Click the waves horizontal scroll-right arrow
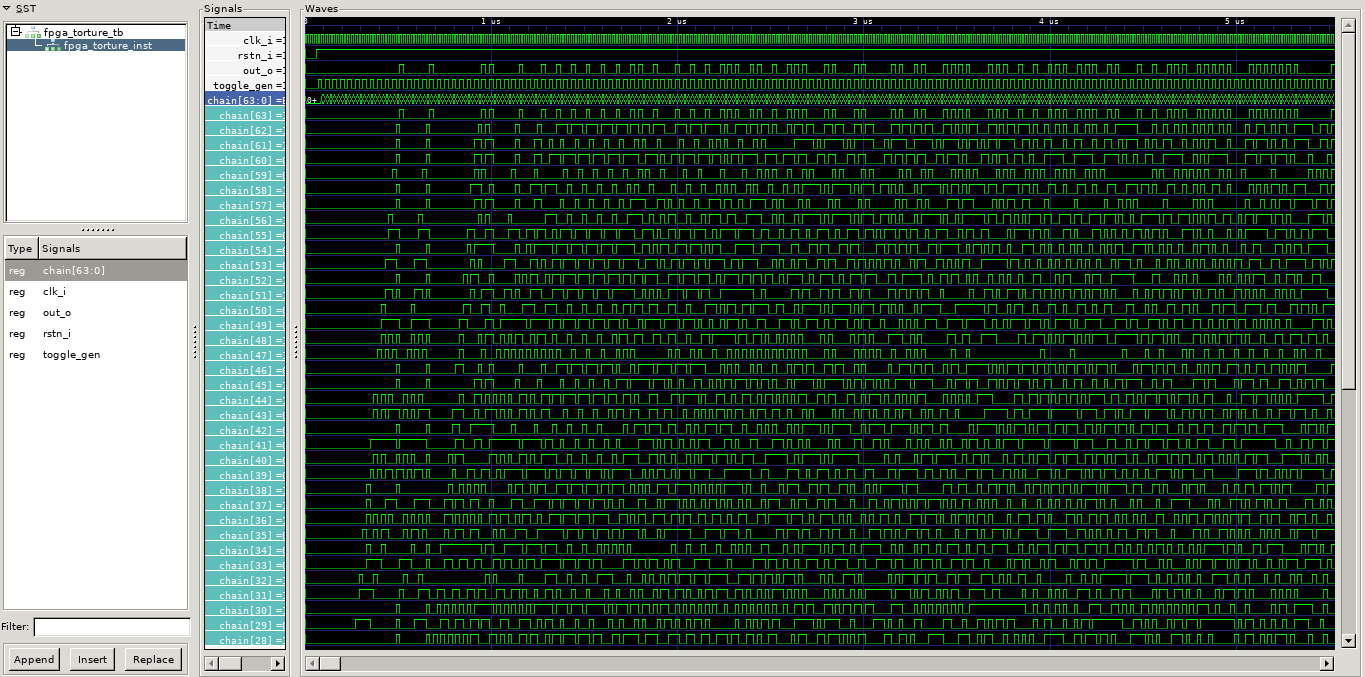Image resolution: width=1365 pixels, height=677 pixels. point(1327,663)
